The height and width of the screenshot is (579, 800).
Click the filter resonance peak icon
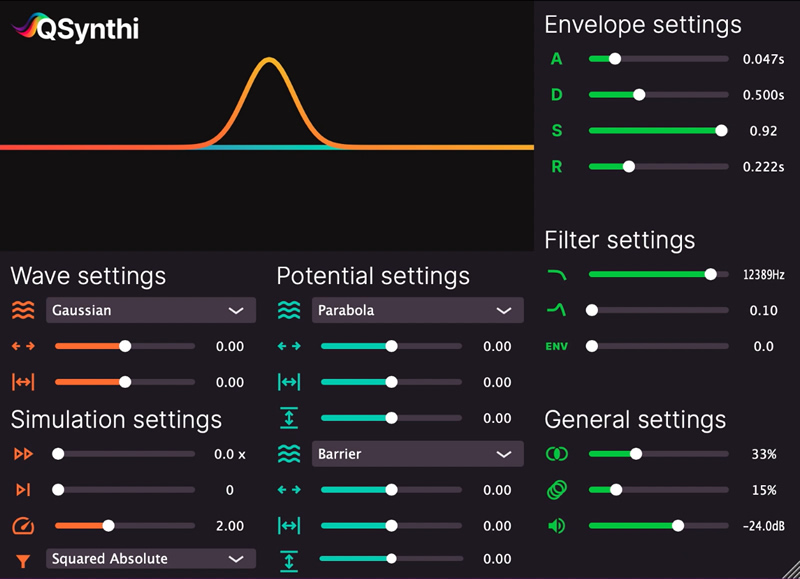(x=556, y=310)
